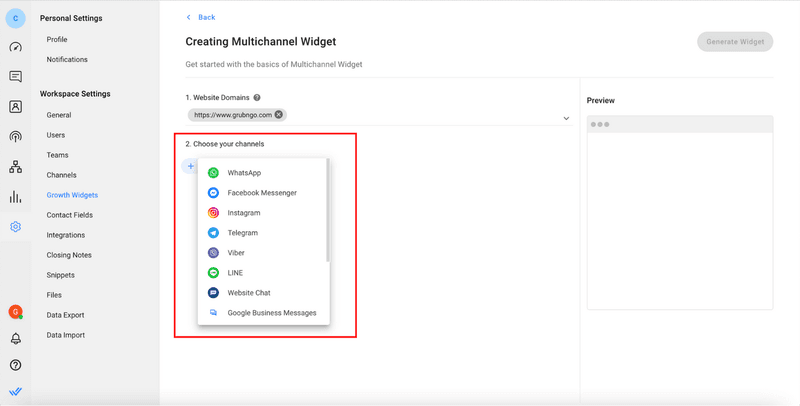Viewport: 800px width, 406px height.
Task: Open the Reports bar chart icon
Action: click(15, 196)
